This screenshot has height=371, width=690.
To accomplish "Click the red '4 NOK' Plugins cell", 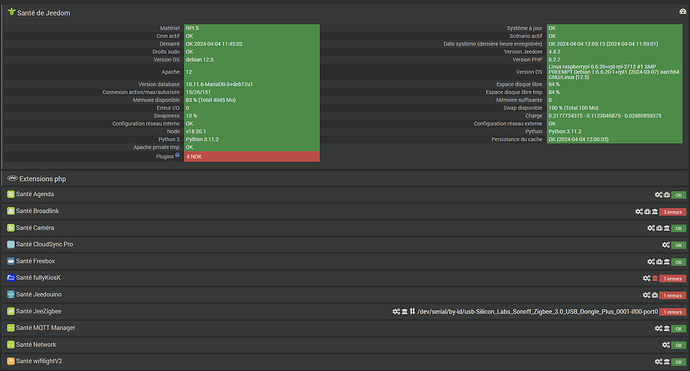I will (252, 157).
